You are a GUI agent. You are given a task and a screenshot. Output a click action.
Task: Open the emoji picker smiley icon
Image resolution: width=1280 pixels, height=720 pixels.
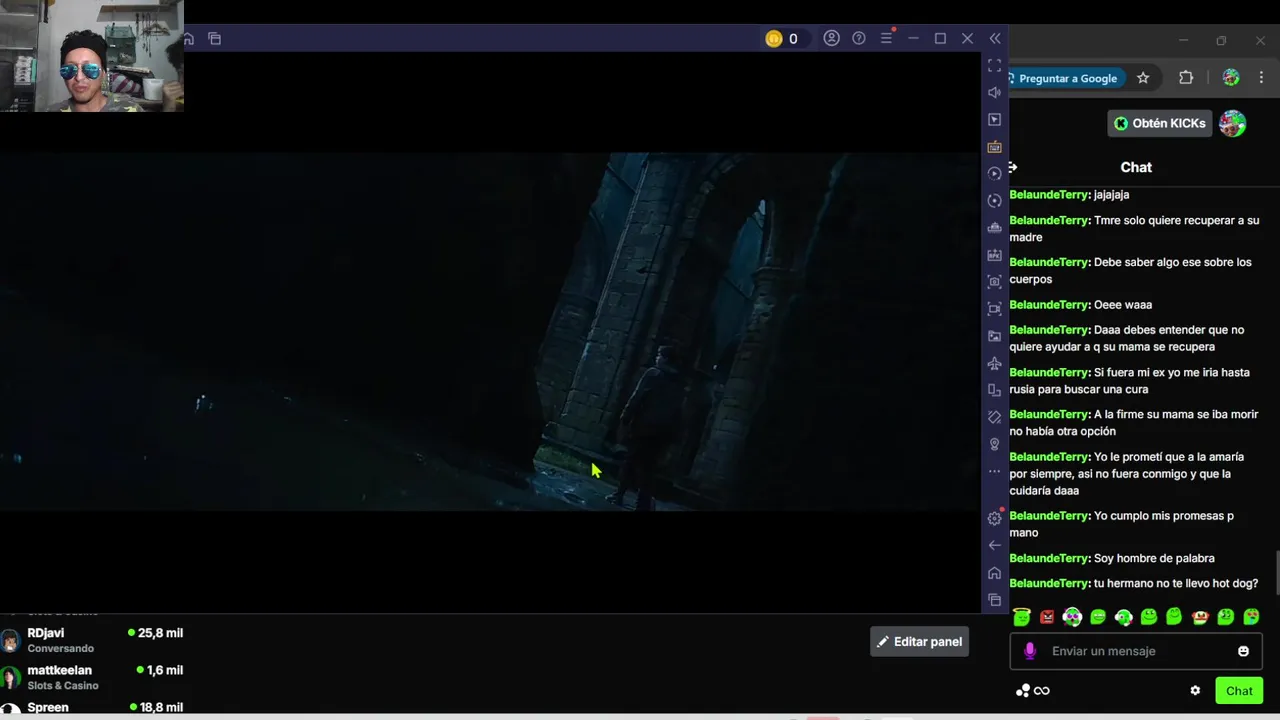click(x=1243, y=651)
